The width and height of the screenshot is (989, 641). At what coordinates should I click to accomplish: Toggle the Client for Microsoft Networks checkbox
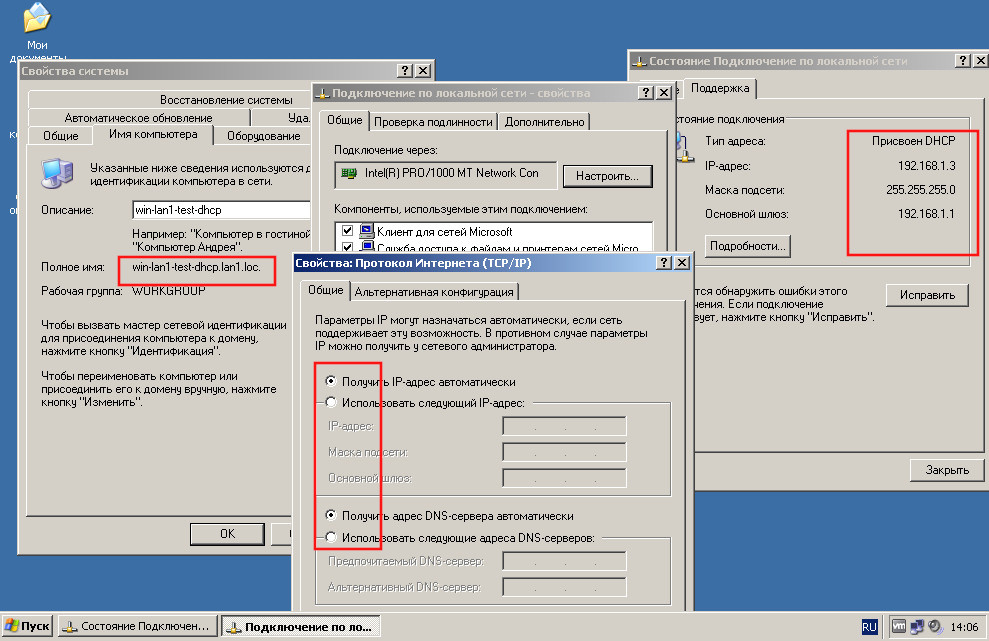(347, 230)
